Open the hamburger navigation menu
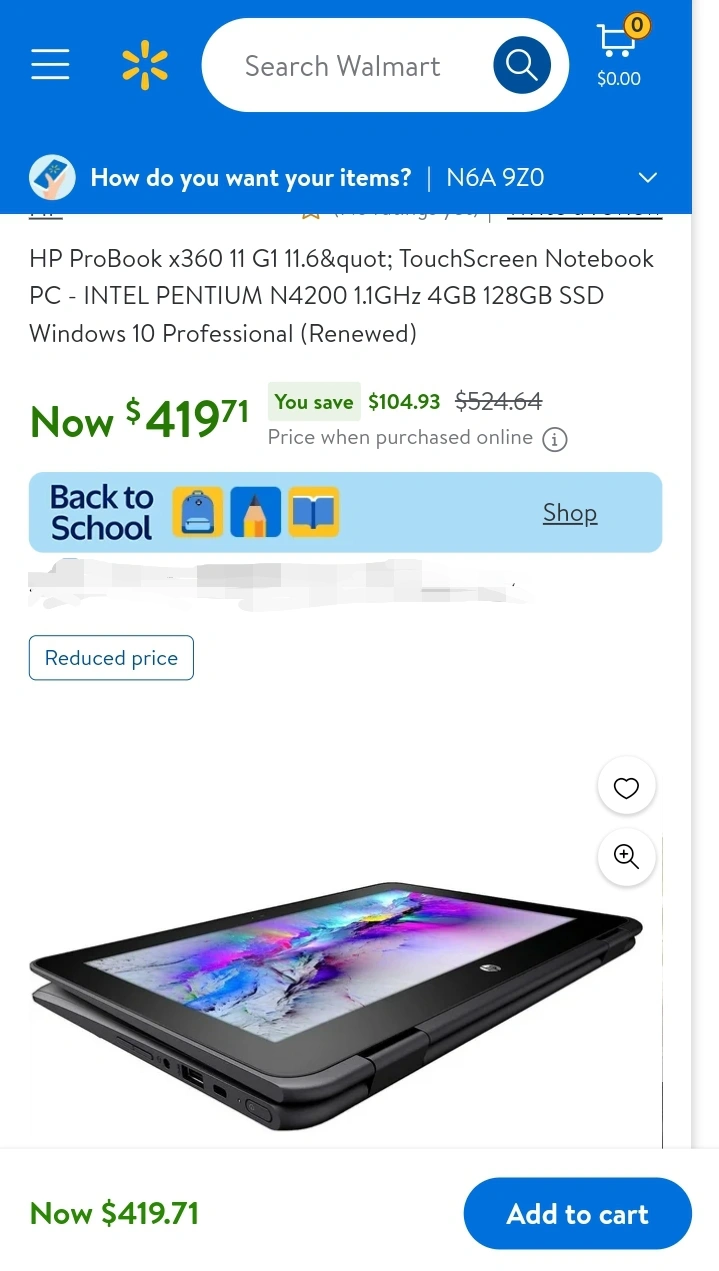Viewport: 719px width, 1271px height. [x=50, y=65]
